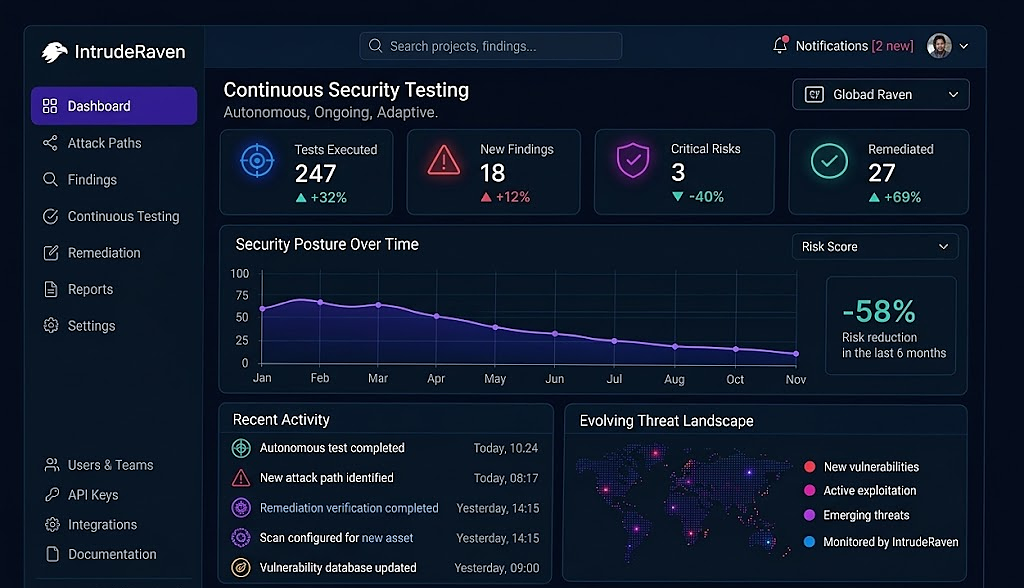Click the Autonomous test completed target icon
Screen dimensions: 1024x588
point(241,448)
